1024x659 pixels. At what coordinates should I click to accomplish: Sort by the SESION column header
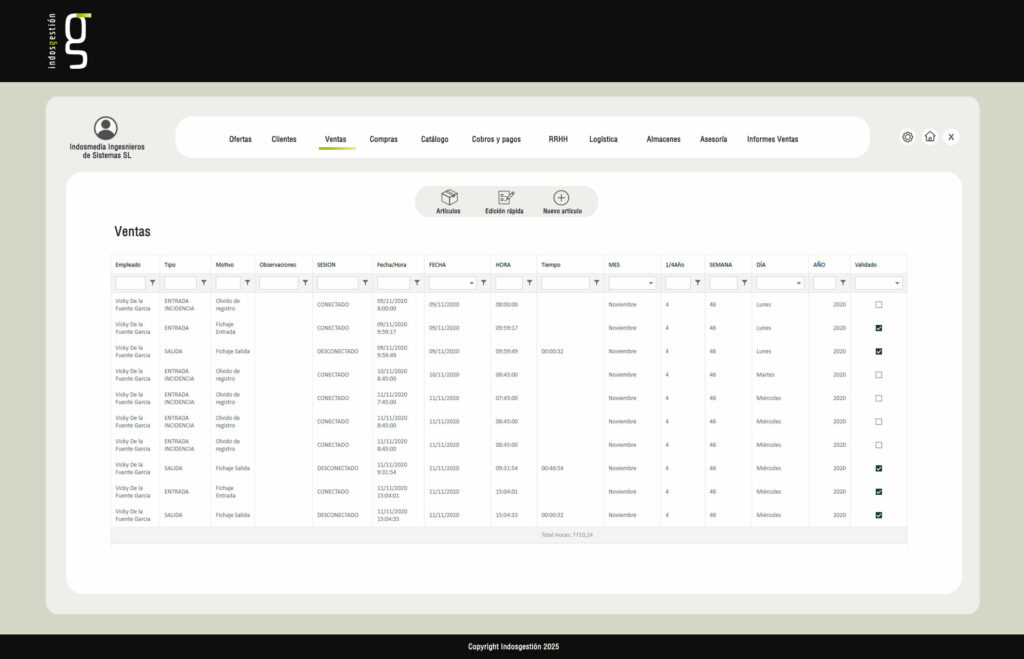tap(326, 265)
